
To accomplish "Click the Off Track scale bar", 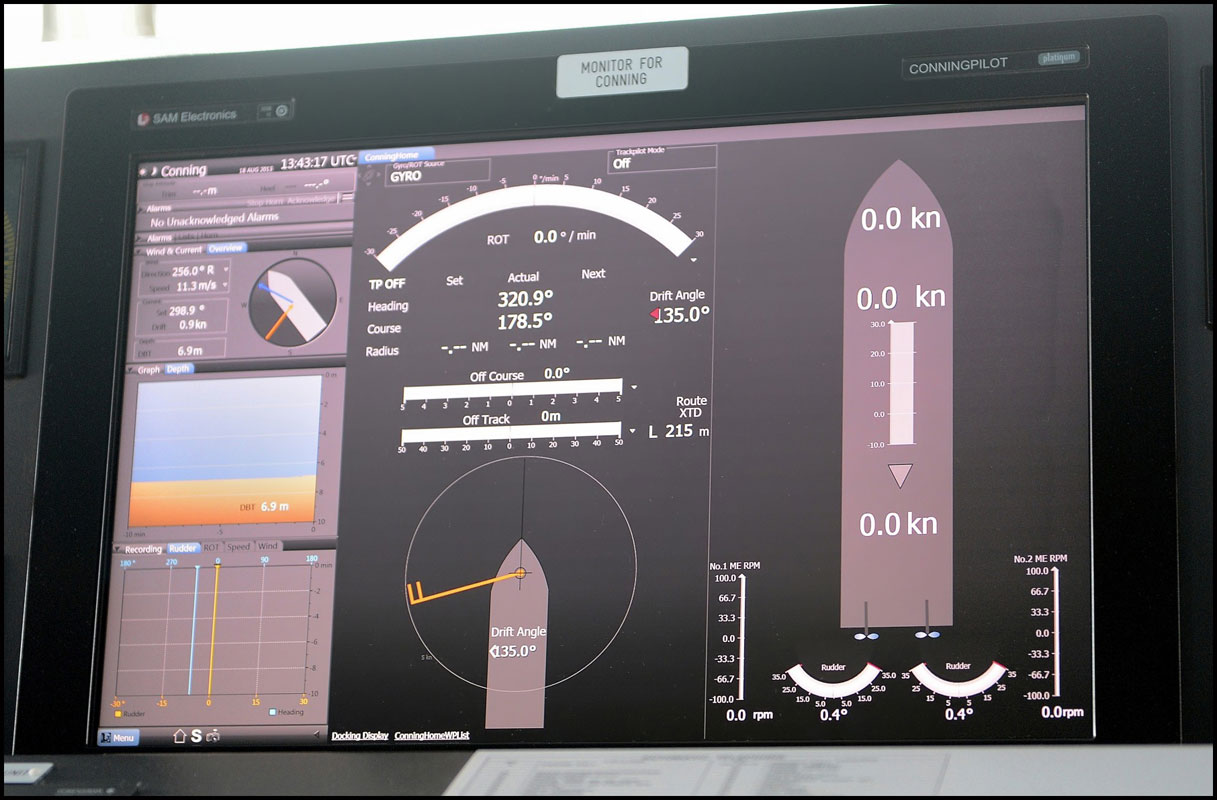I will (511, 434).
